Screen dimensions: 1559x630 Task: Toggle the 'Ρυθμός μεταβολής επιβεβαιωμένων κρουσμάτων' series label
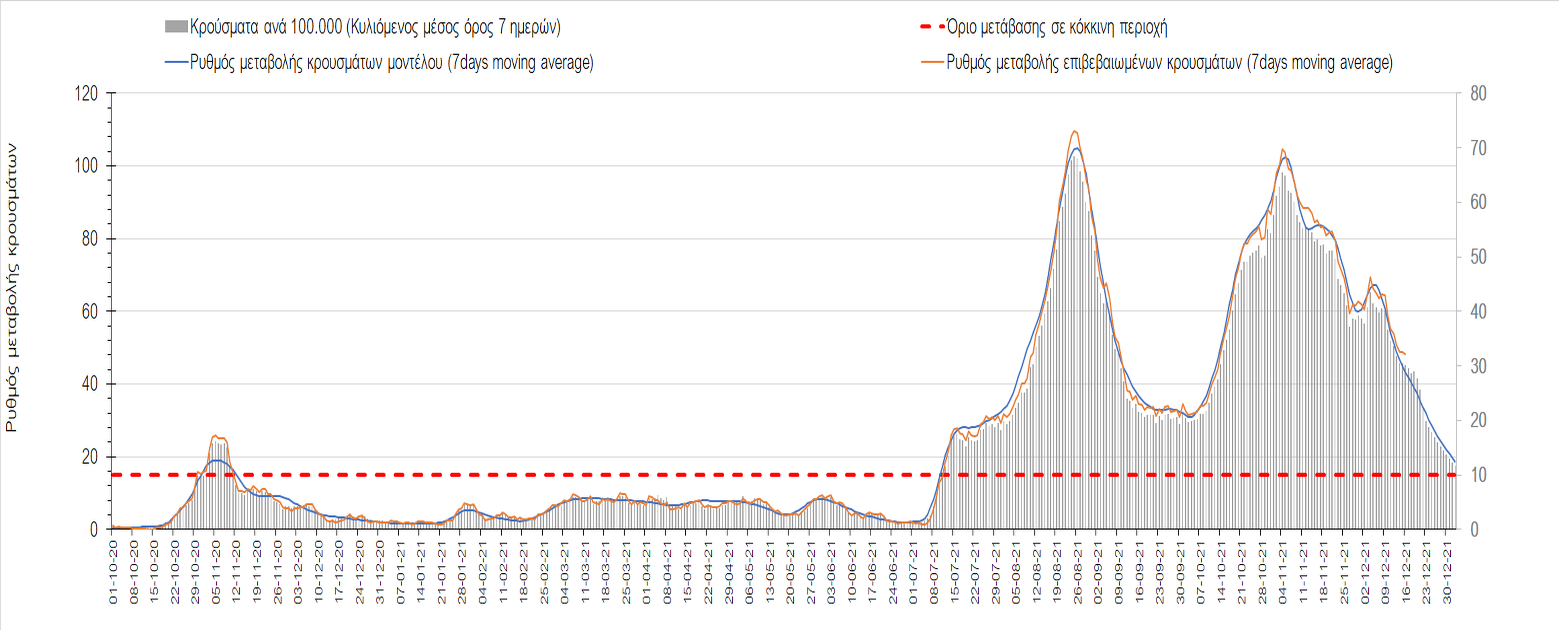click(x=1169, y=63)
